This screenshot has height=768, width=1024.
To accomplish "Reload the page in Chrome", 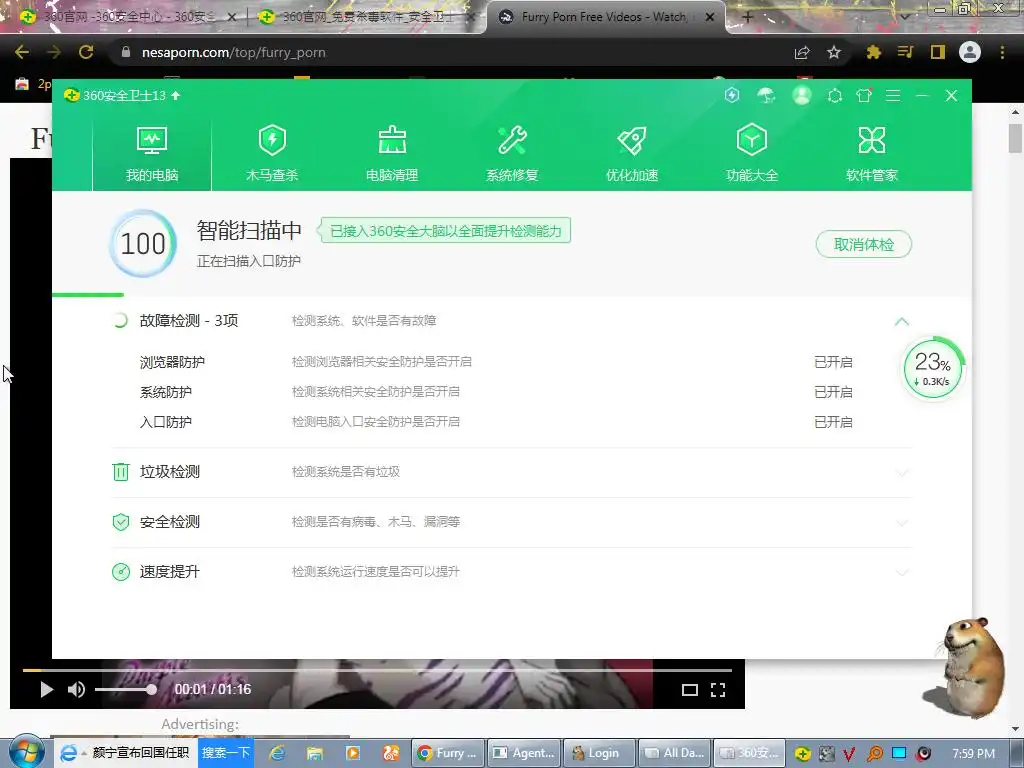I will [86, 52].
